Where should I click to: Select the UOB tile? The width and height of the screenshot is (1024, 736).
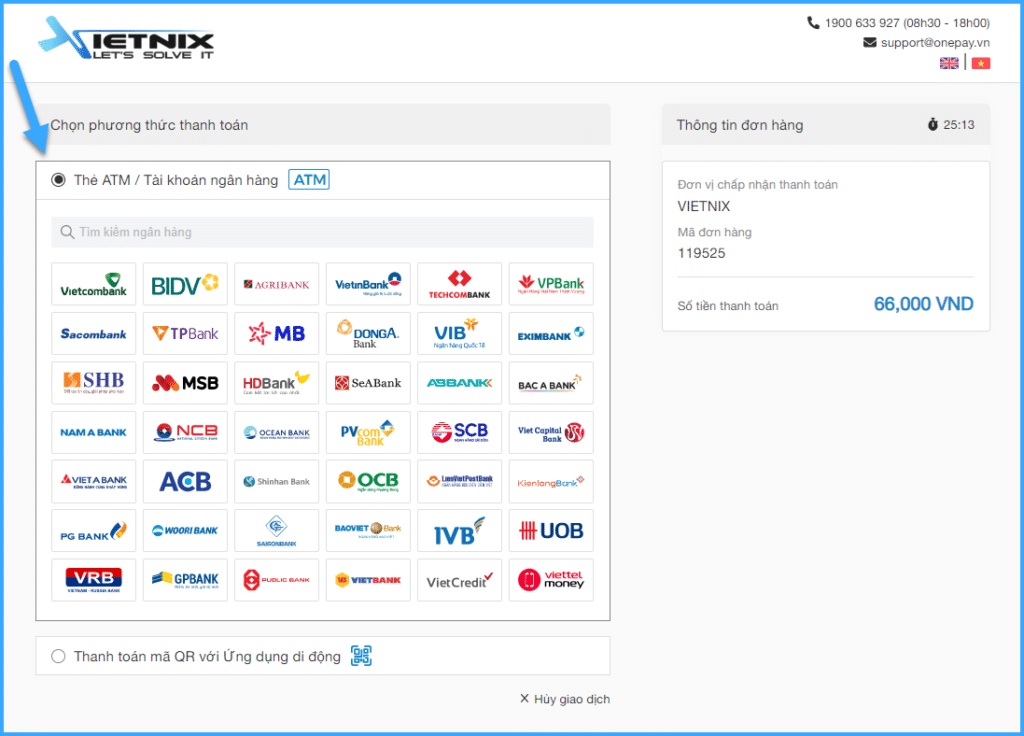point(551,531)
